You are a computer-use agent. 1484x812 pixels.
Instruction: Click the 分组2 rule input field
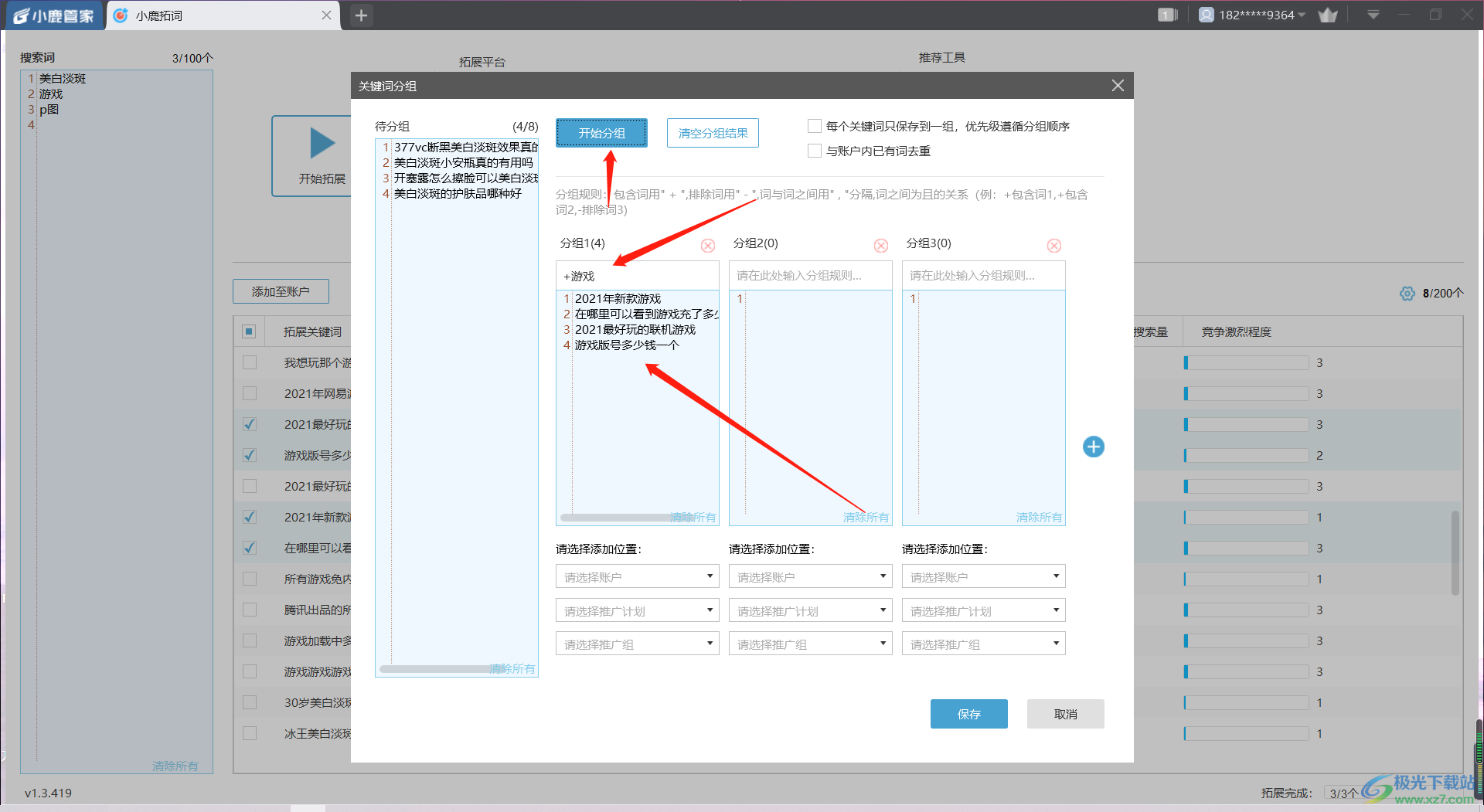tap(811, 276)
